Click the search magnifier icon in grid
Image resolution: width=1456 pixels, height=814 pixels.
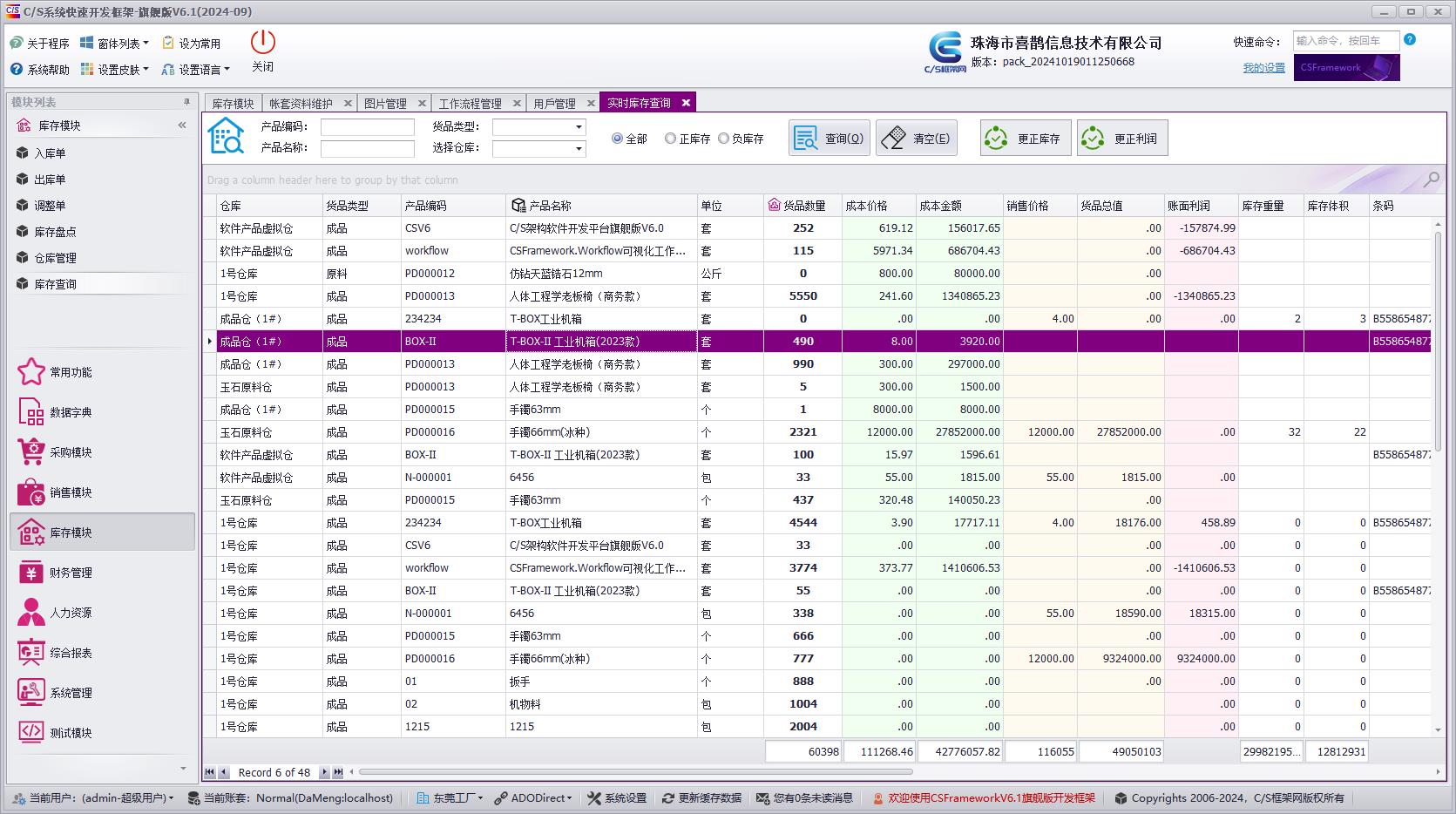(1431, 180)
